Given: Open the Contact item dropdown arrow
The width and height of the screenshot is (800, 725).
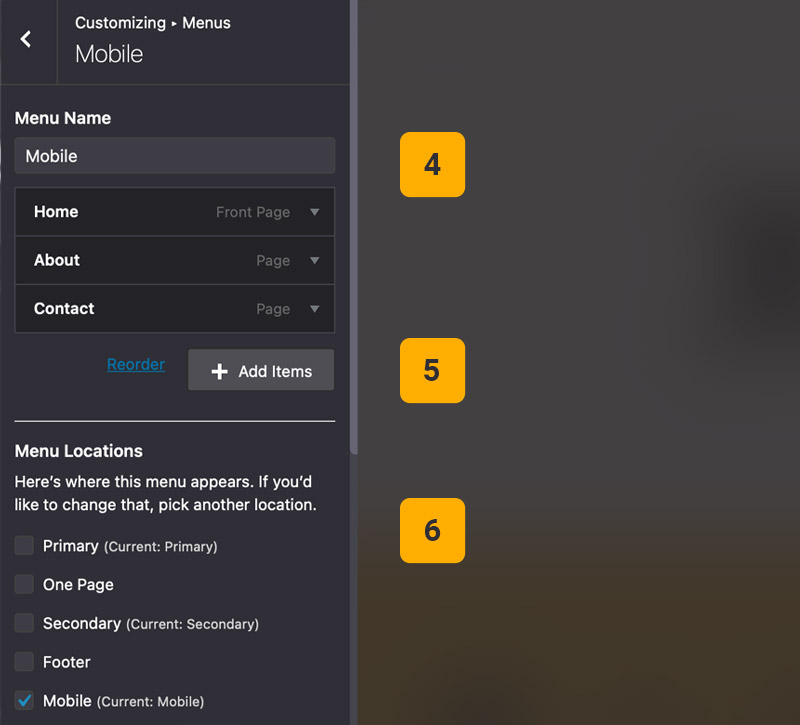Looking at the screenshot, I should click(314, 309).
